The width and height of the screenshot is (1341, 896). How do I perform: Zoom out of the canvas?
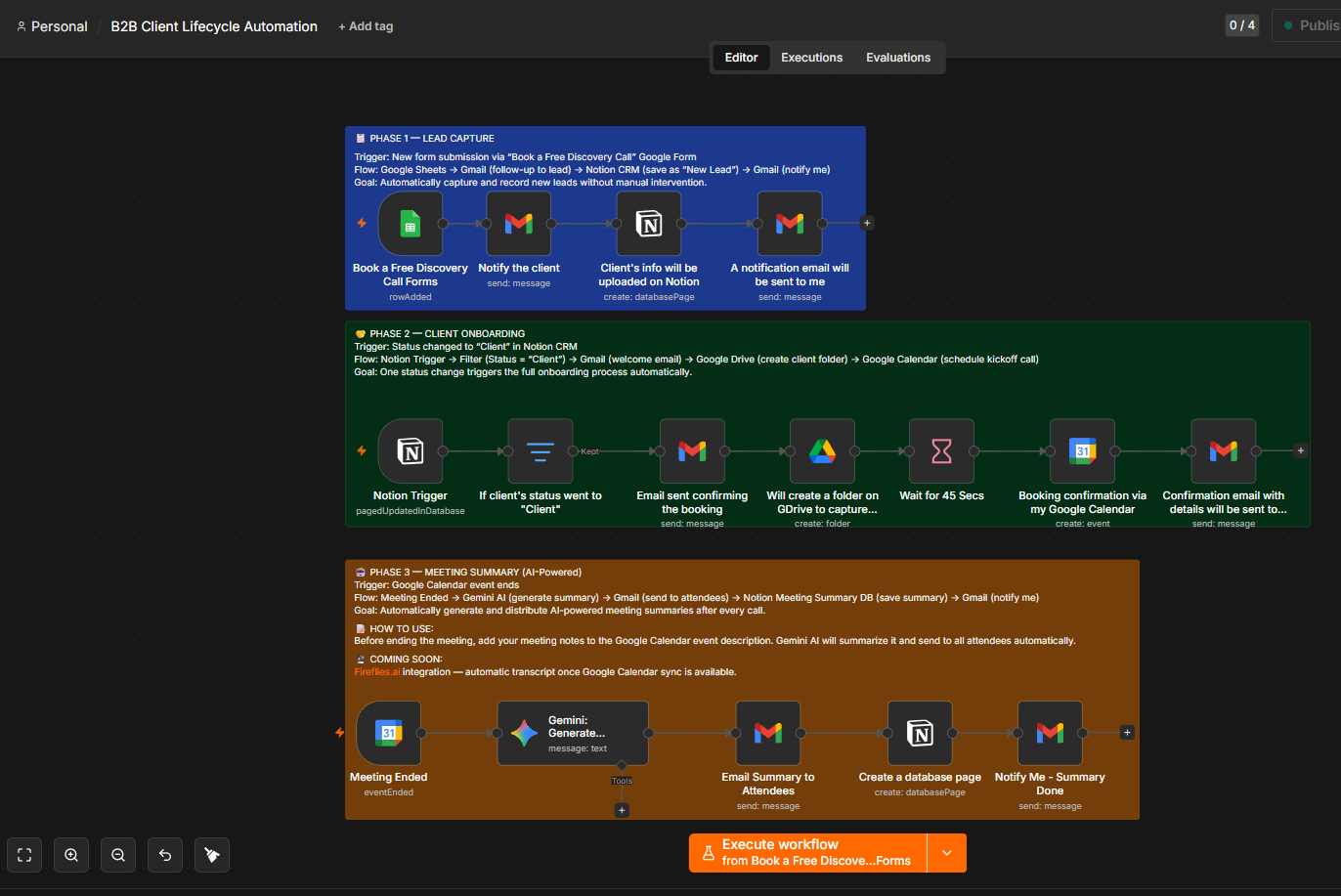pos(118,855)
